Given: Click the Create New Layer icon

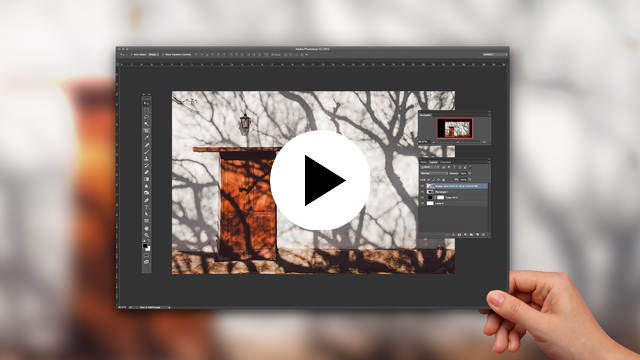Looking at the screenshot, I should (x=477, y=235).
